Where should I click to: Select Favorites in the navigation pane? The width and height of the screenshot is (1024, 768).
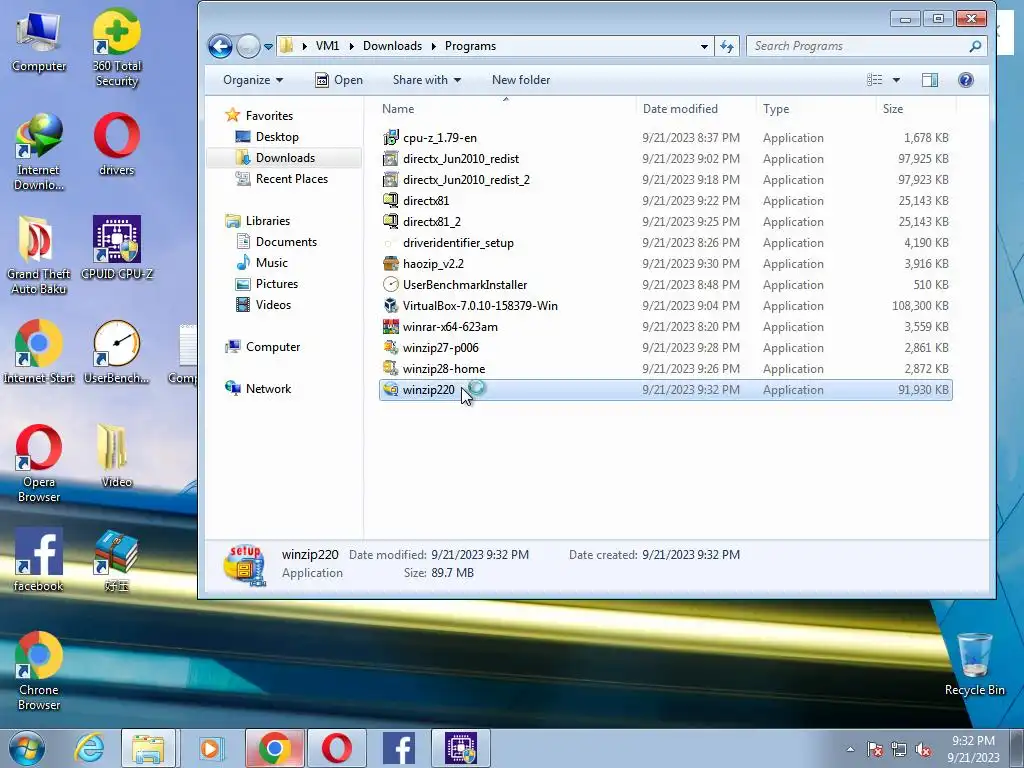(x=259, y=116)
